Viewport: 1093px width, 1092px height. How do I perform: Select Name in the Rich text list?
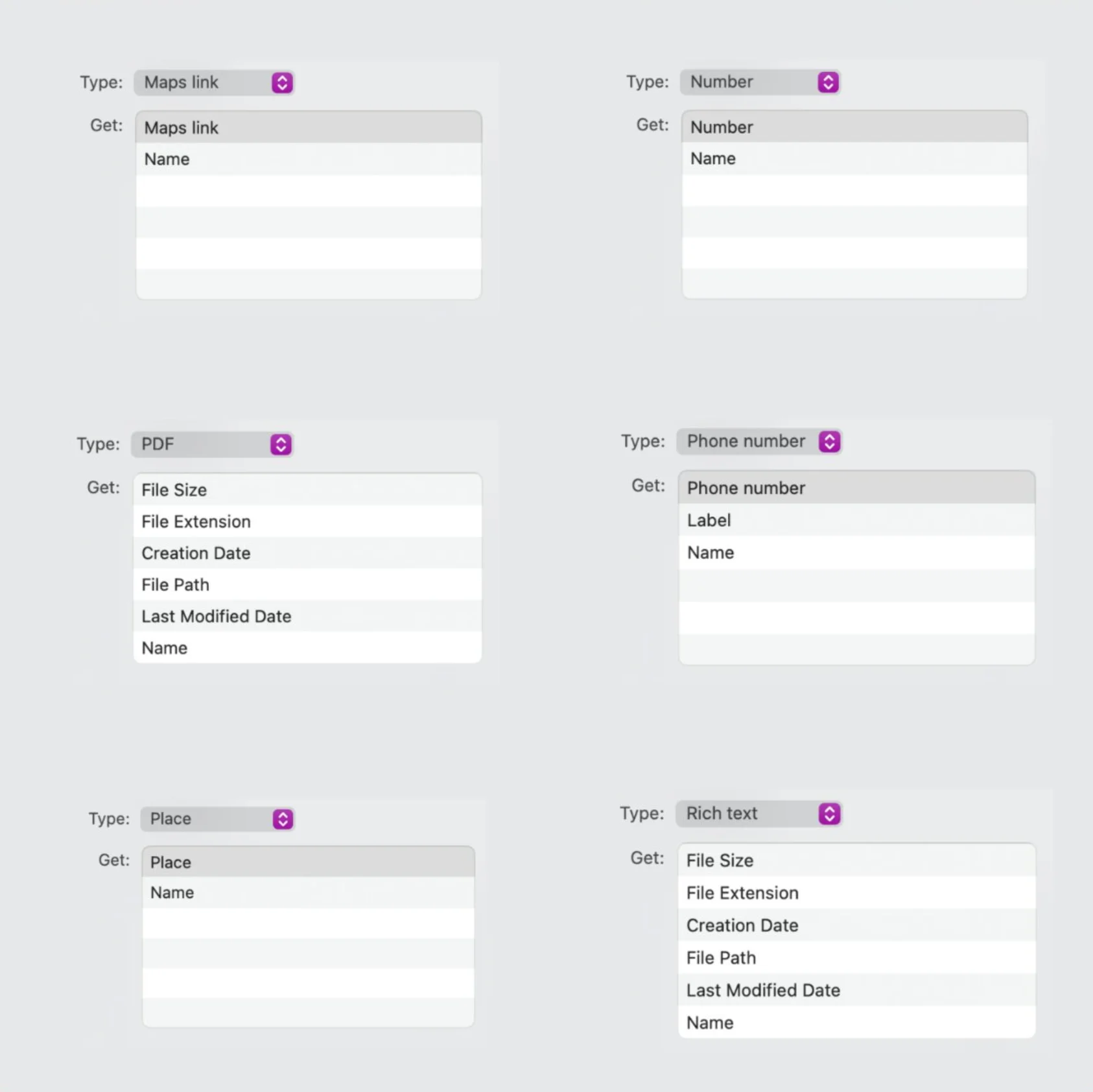coord(856,1023)
